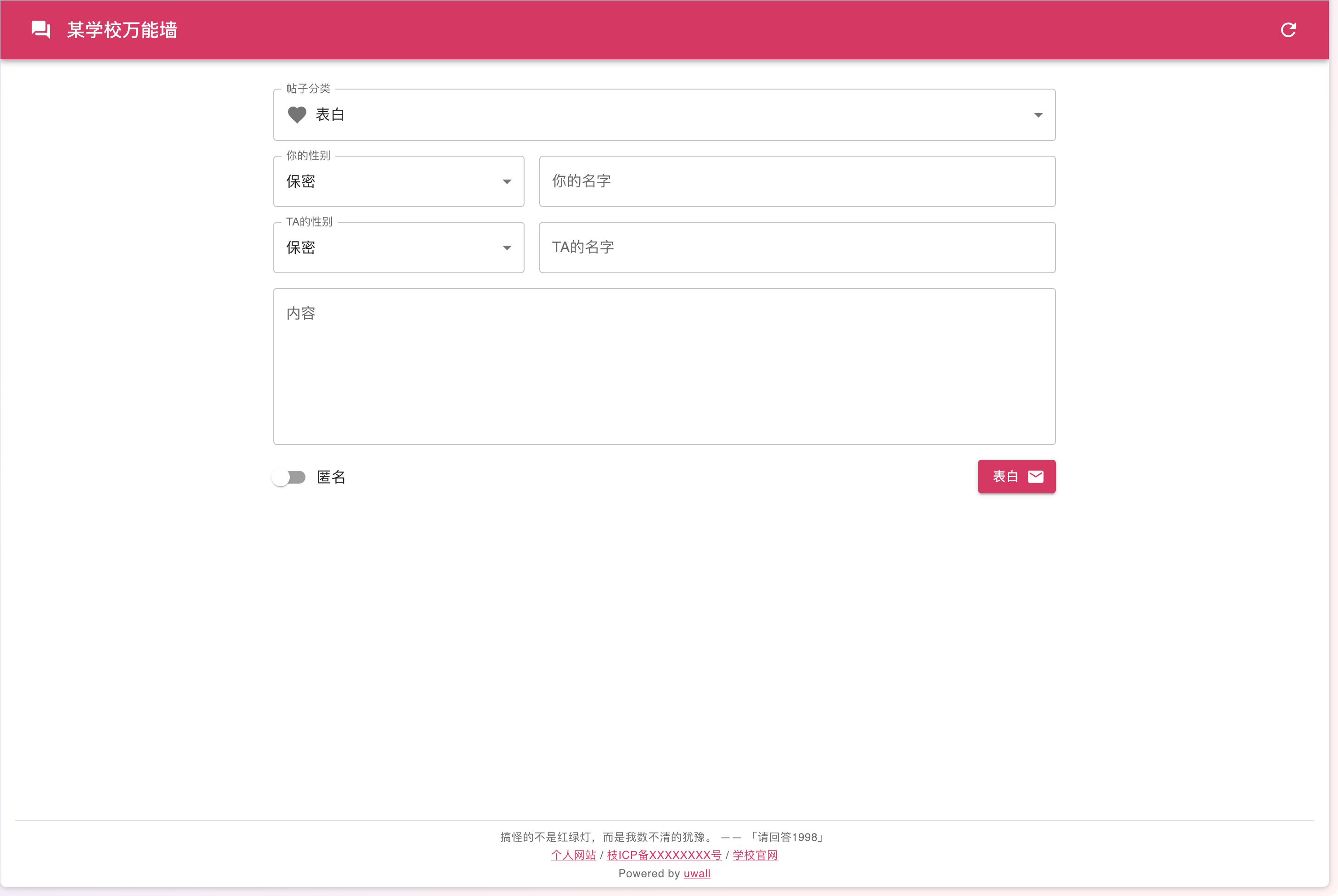This screenshot has height=896, width=1338.
Task: Click the 某学校万能墙 header title
Action: pos(122,30)
